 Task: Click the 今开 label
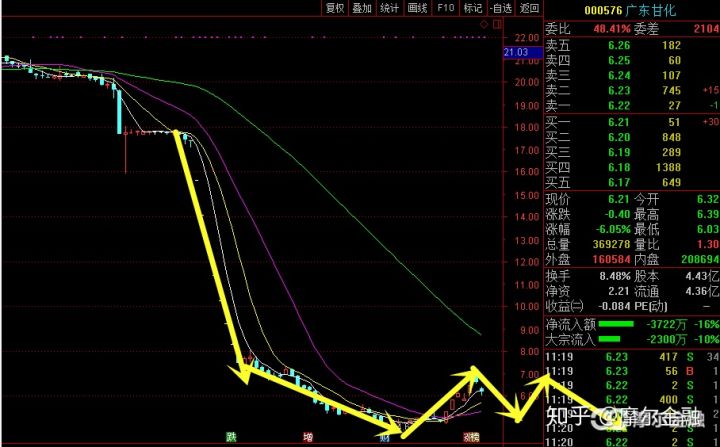point(647,199)
